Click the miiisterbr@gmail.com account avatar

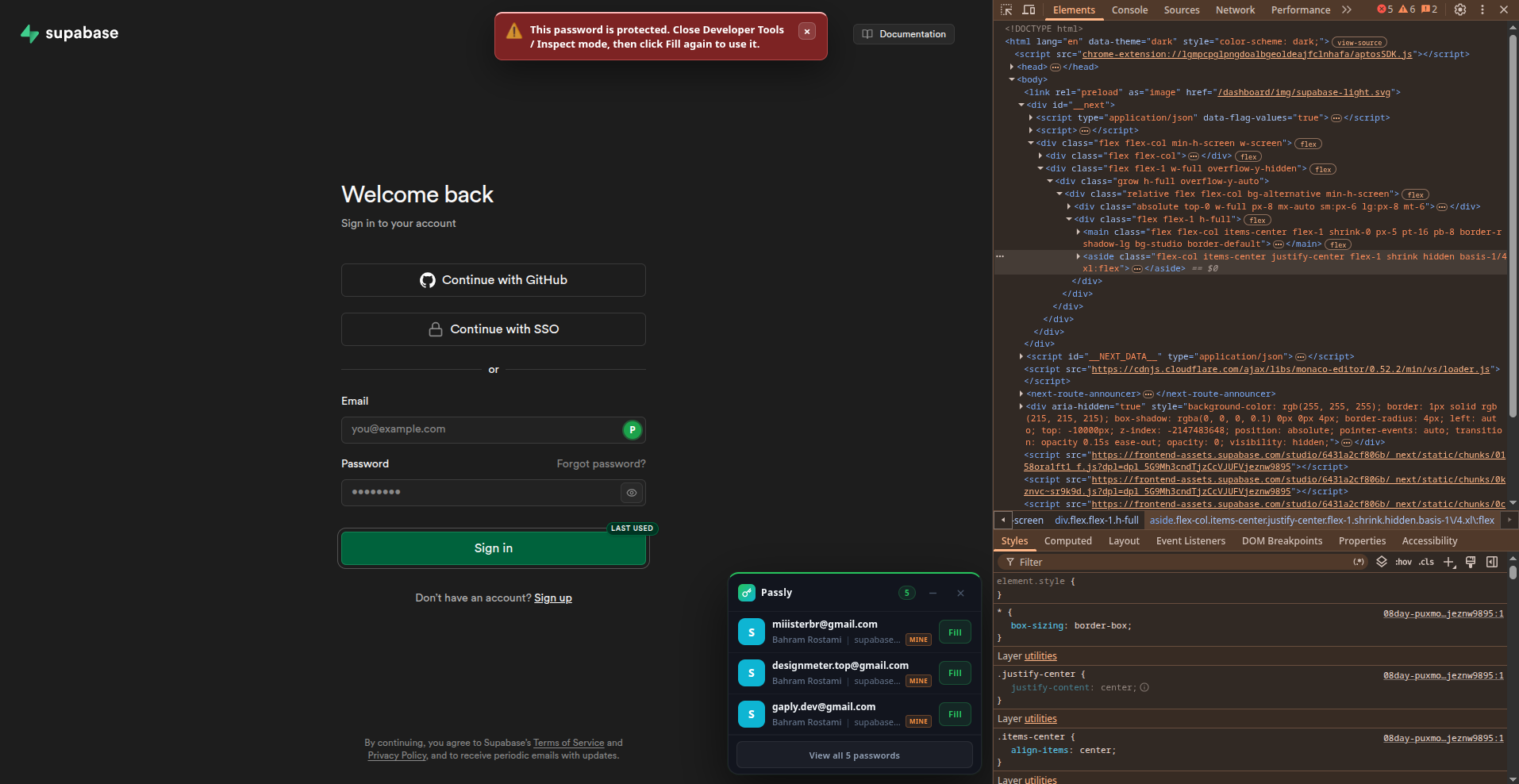(x=752, y=632)
